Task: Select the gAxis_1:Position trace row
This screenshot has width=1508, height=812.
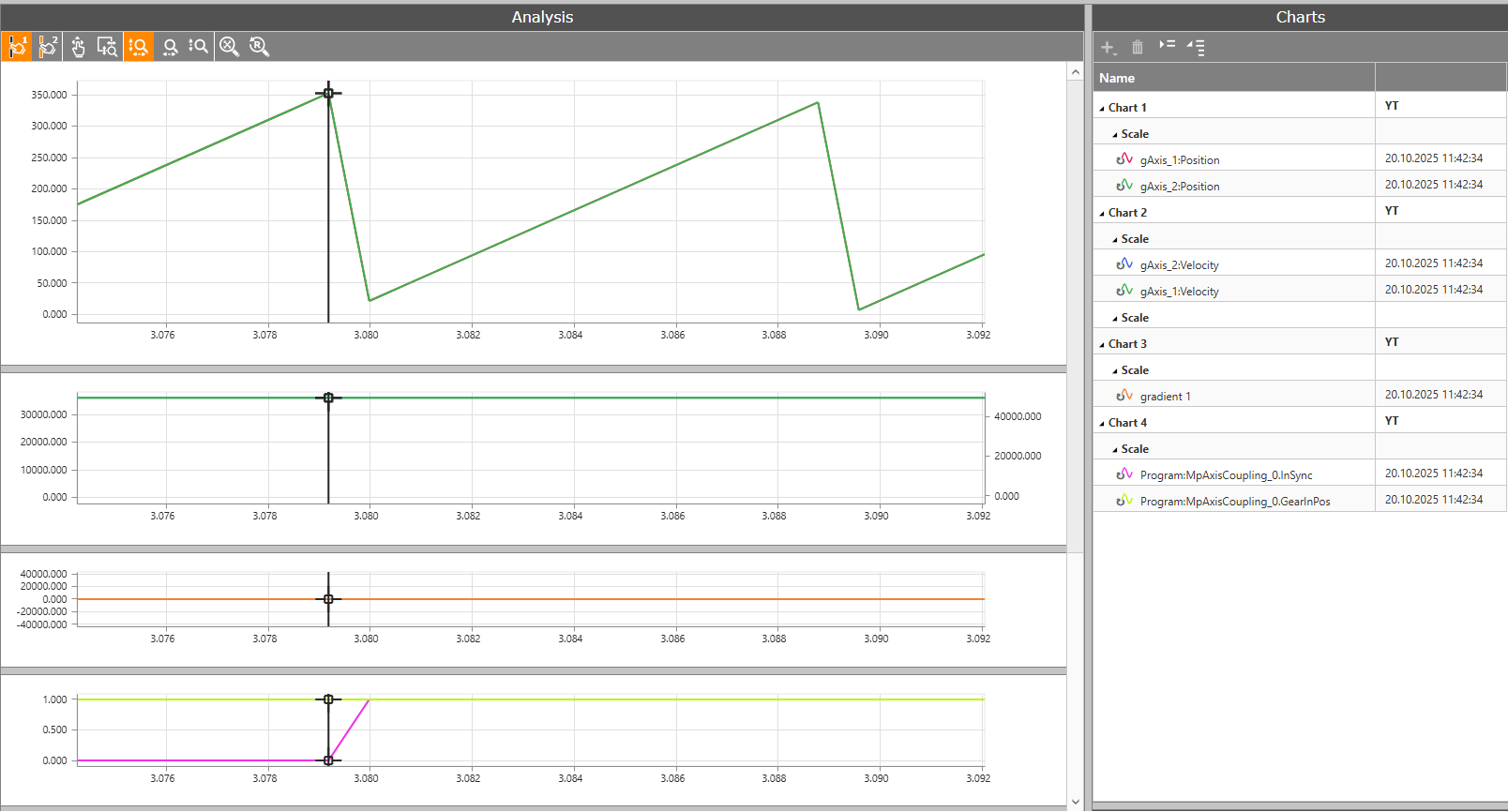Action: [x=1300, y=158]
